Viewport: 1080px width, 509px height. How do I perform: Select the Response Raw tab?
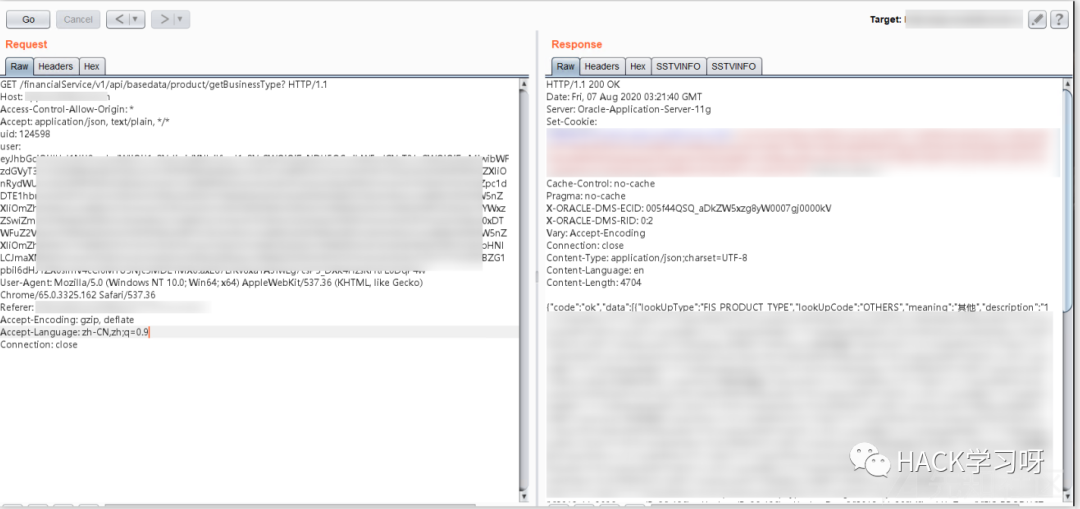[x=565, y=66]
